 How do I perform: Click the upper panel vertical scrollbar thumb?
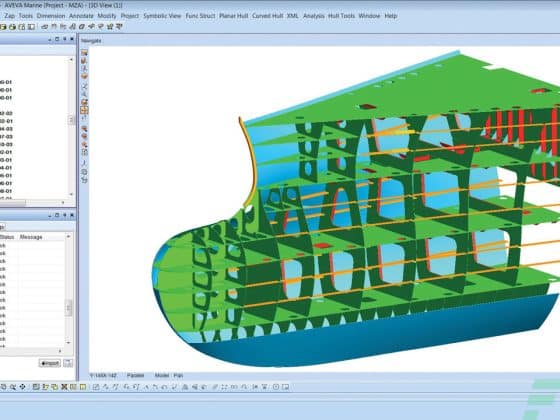[x=71, y=121]
